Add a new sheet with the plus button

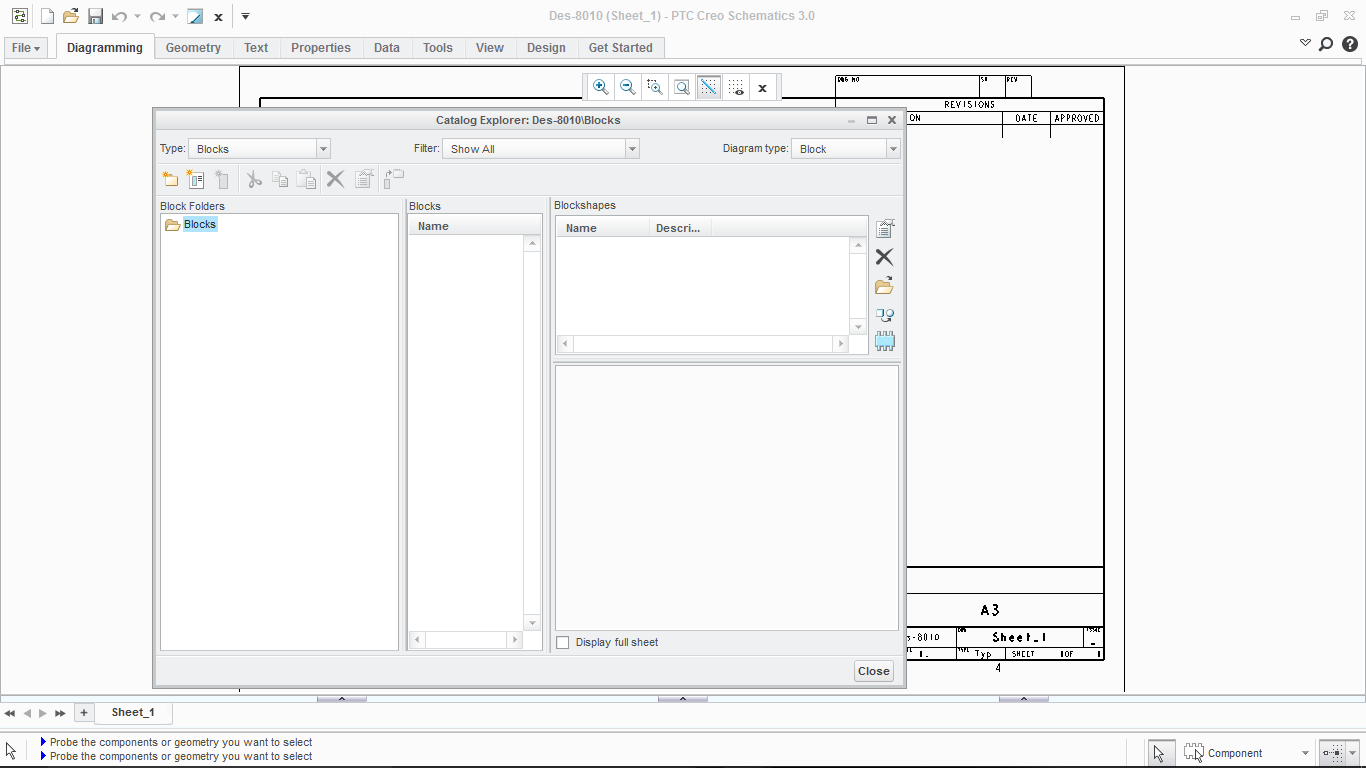[84, 713]
